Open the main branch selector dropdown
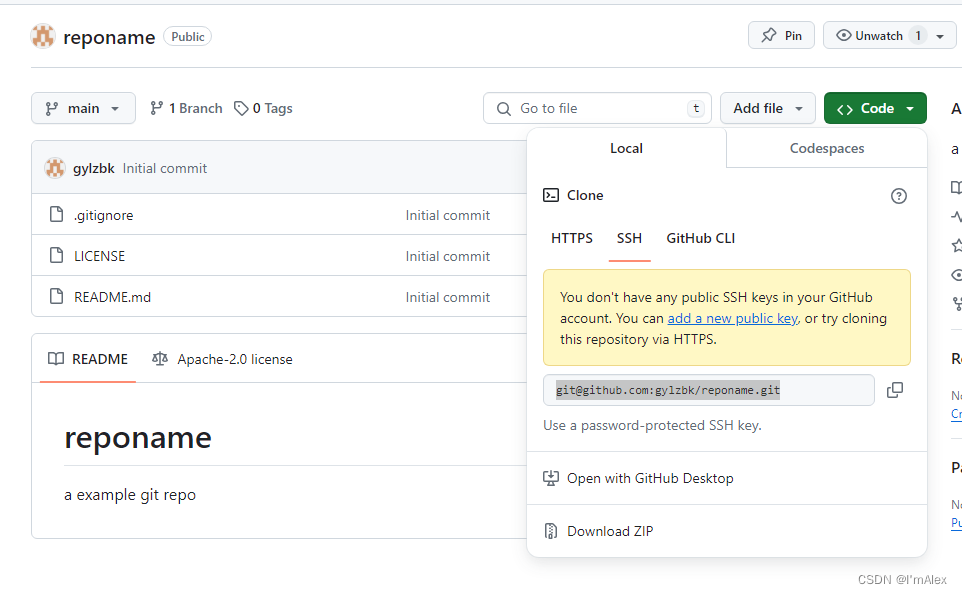 [83, 109]
